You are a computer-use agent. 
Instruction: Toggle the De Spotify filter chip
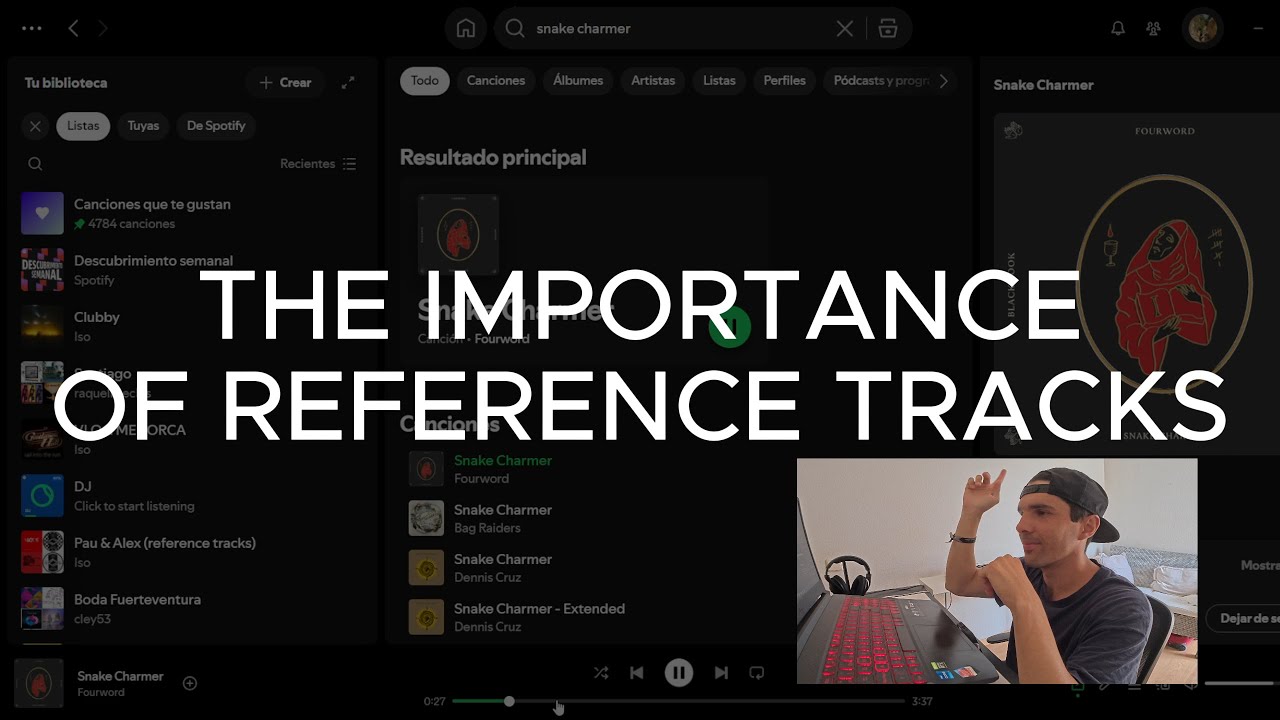(x=216, y=126)
